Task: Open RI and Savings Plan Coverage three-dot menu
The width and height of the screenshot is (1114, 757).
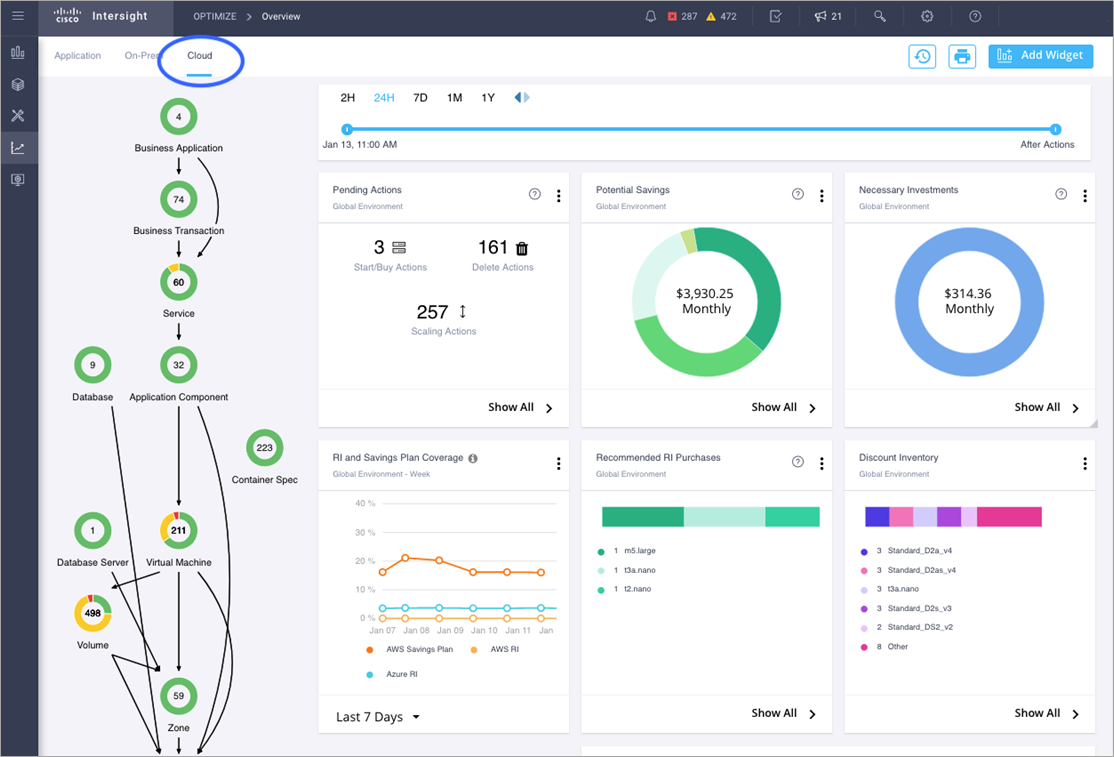Action: click(558, 464)
